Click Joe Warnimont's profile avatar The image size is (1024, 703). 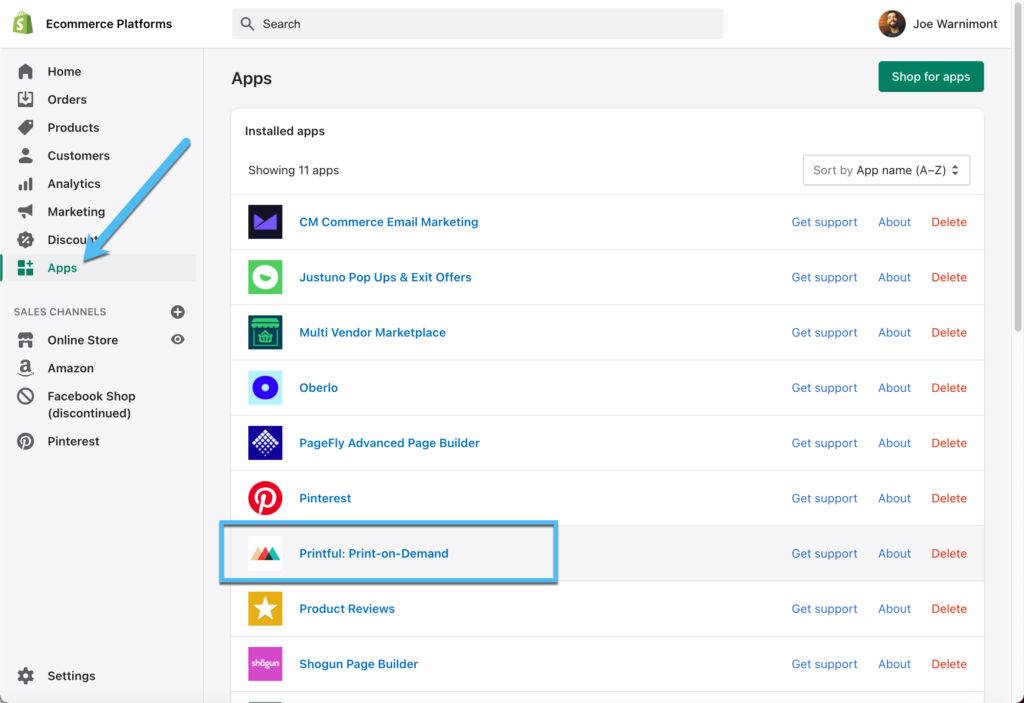pos(891,24)
